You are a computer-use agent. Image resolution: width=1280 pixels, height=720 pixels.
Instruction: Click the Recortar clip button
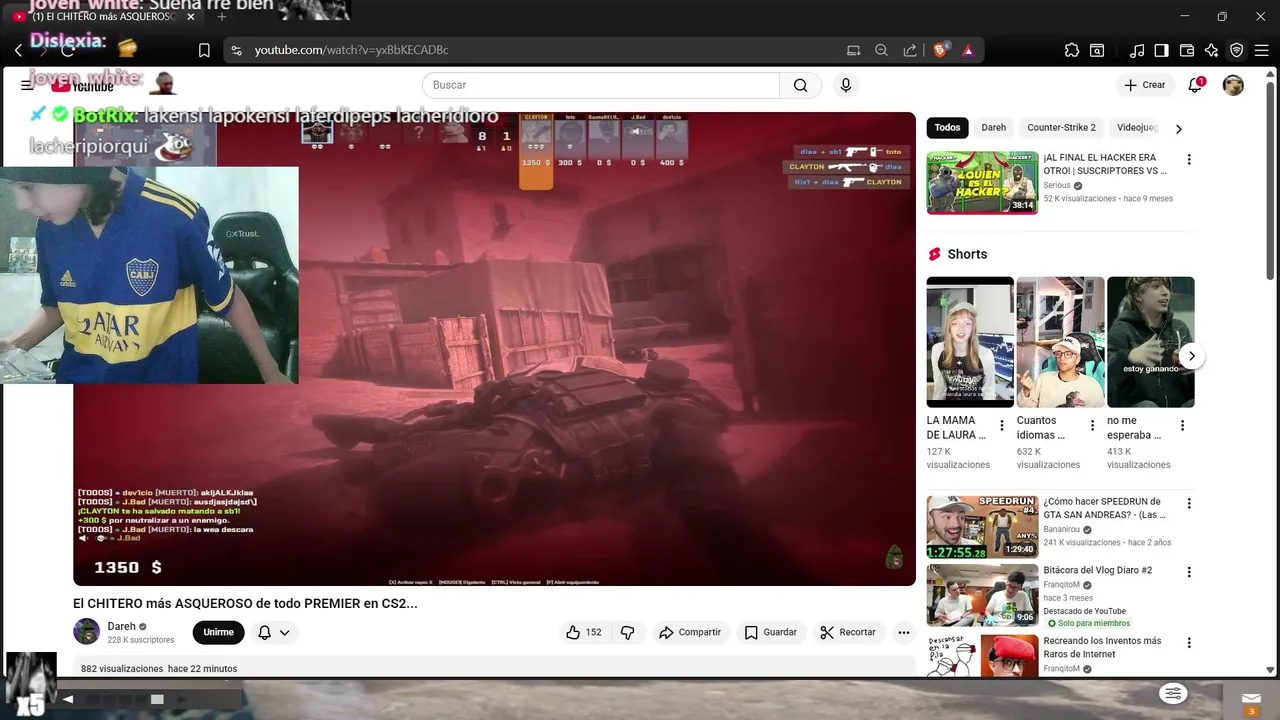(x=847, y=632)
